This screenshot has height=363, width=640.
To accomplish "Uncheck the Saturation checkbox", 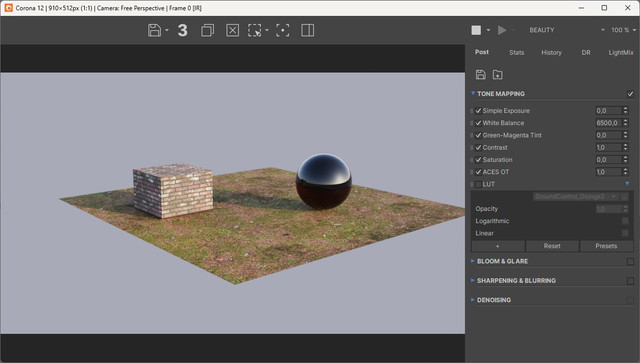I will click(x=478, y=160).
